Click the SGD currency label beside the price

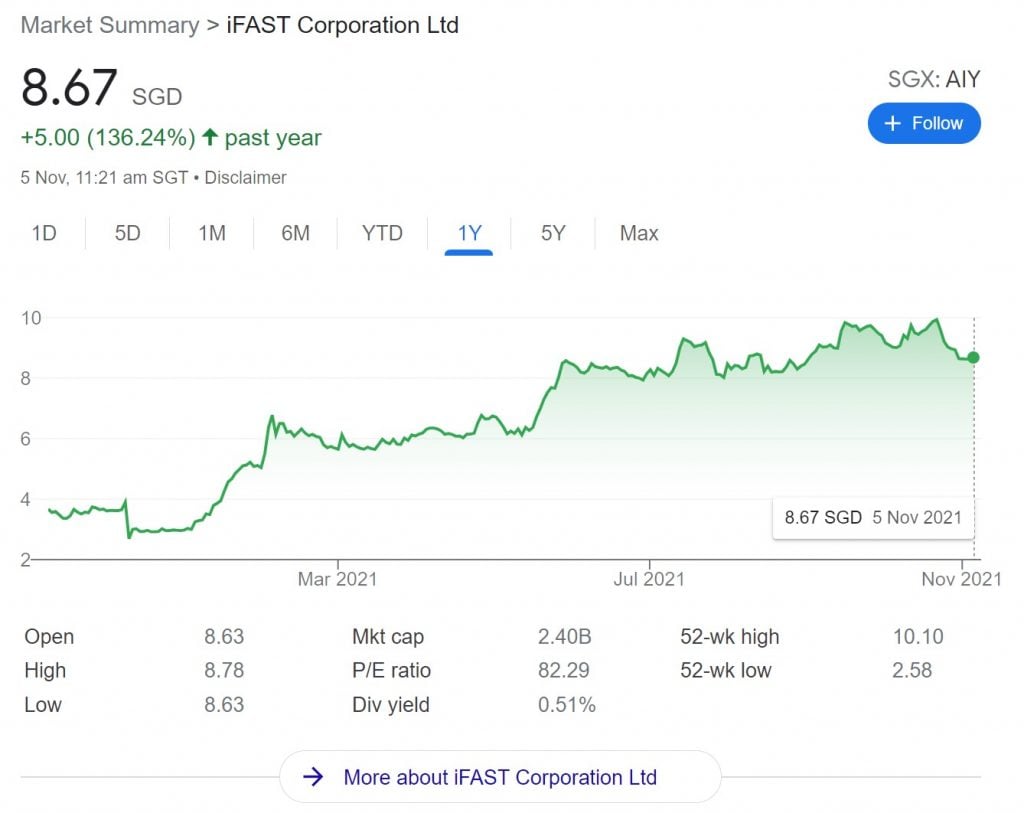coord(157,97)
